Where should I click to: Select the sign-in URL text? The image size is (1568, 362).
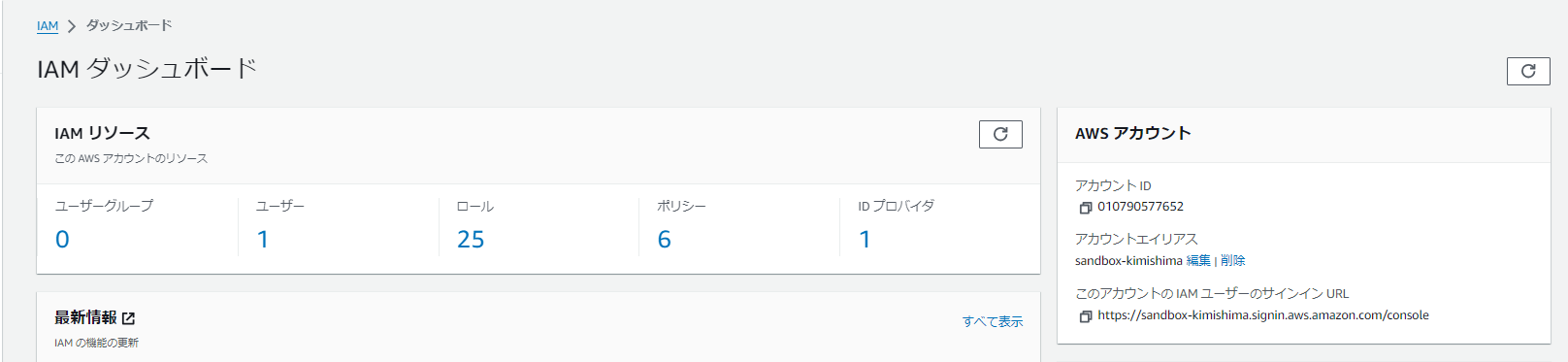1263,315
